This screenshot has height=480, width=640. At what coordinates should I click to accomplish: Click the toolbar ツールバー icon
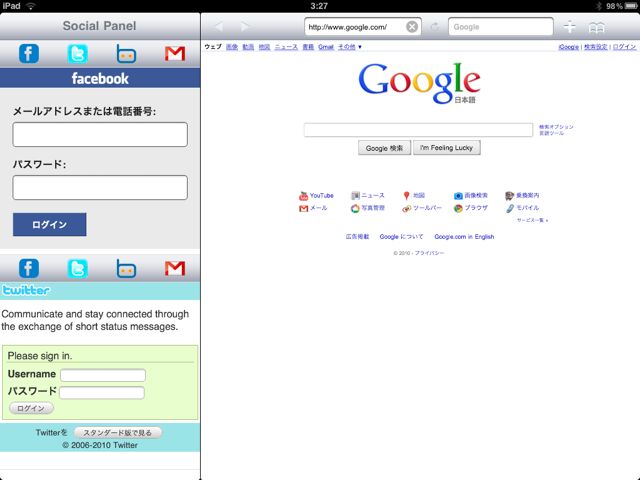click(406, 209)
